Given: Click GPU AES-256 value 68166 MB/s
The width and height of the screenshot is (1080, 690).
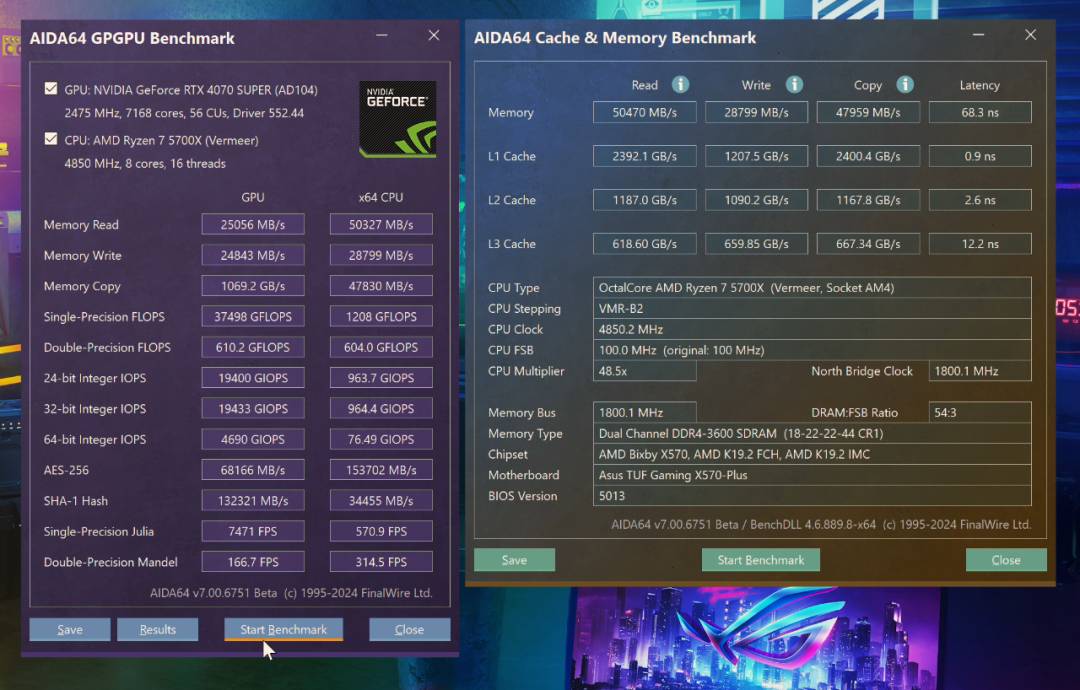Looking at the screenshot, I should click(253, 470).
